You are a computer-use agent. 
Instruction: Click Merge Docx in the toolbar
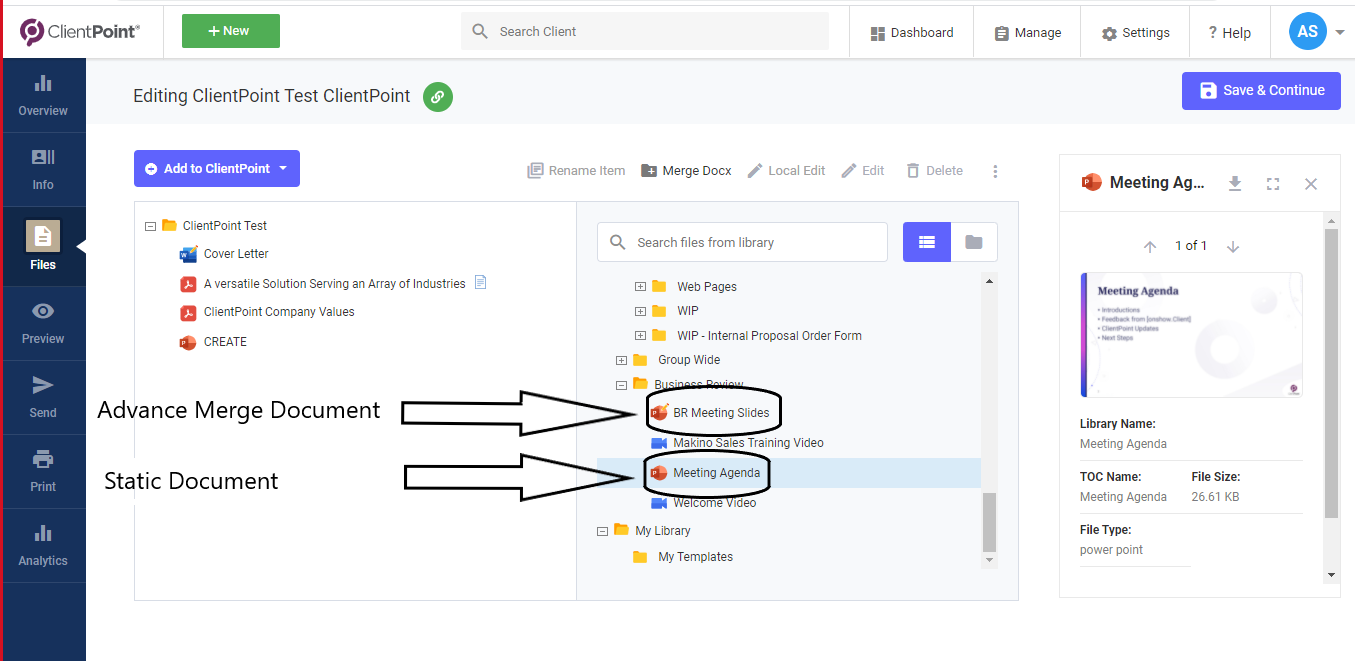click(686, 171)
